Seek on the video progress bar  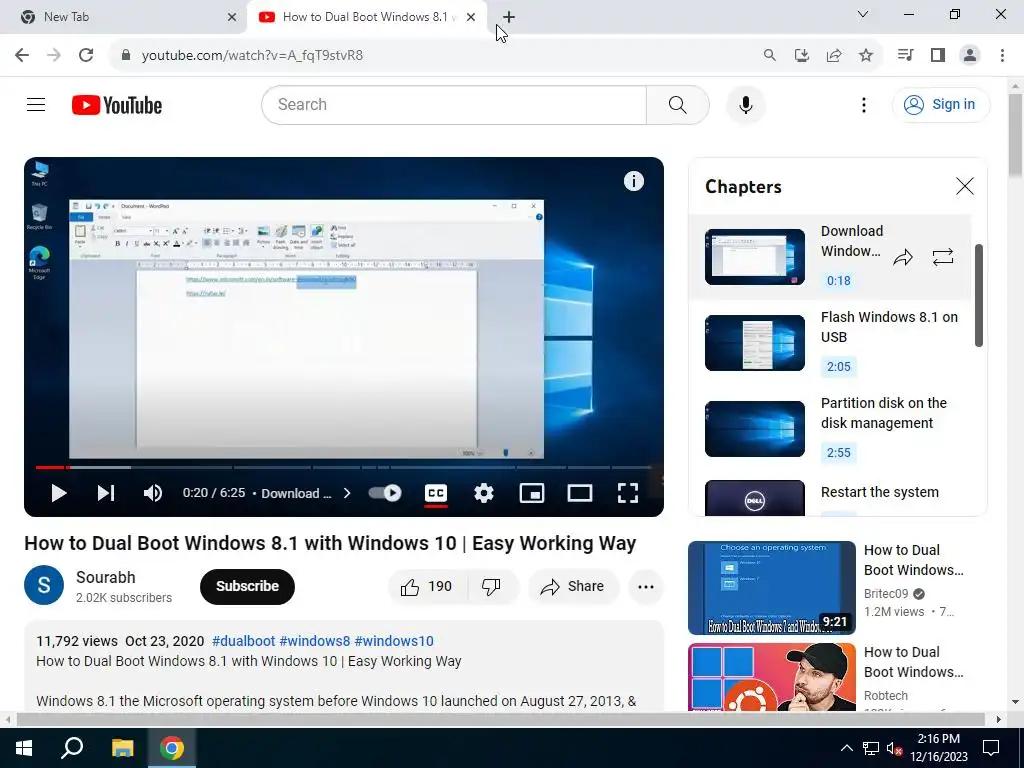click(x=344, y=468)
